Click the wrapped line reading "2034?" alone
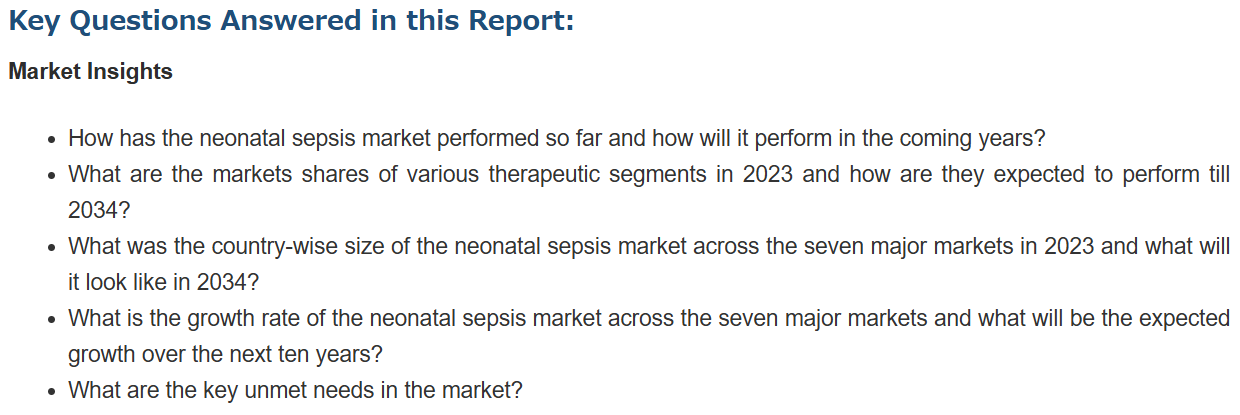 [99, 210]
